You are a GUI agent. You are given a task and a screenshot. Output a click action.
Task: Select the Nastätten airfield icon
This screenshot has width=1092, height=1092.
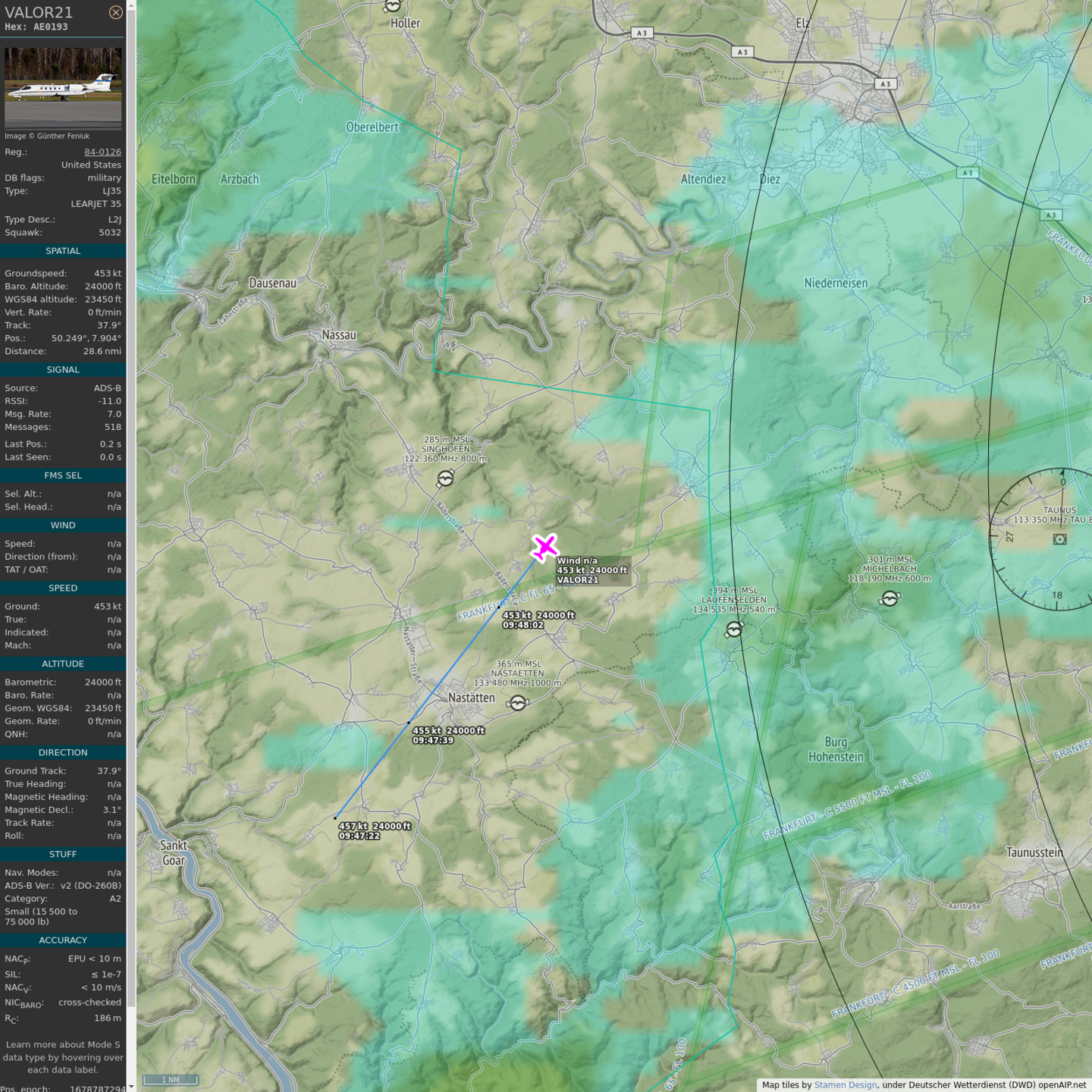click(518, 703)
